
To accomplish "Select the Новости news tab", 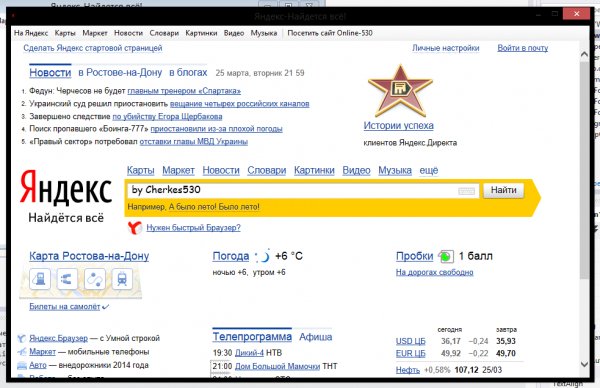I will coord(50,72).
